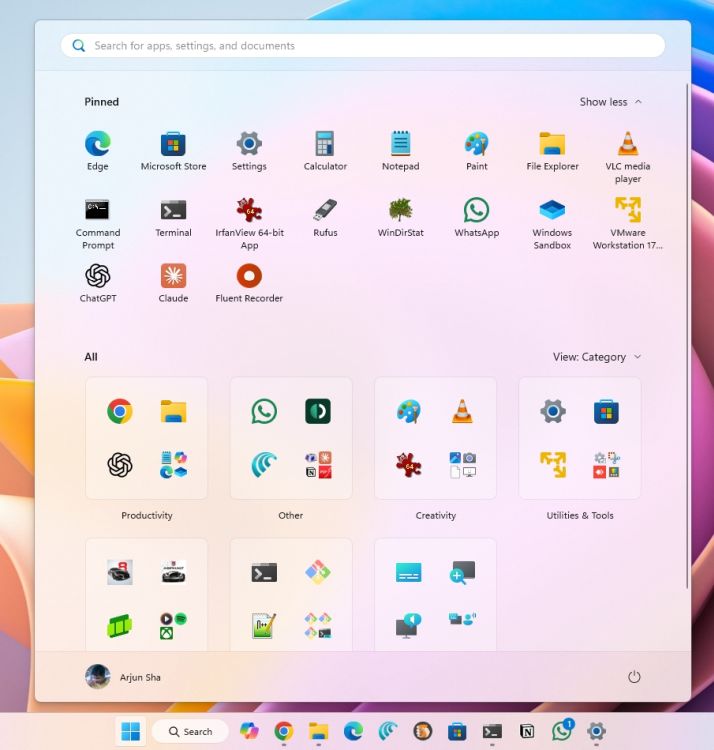714x750 pixels.
Task: Launch Windows Sandbox
Action: (552, 223)
